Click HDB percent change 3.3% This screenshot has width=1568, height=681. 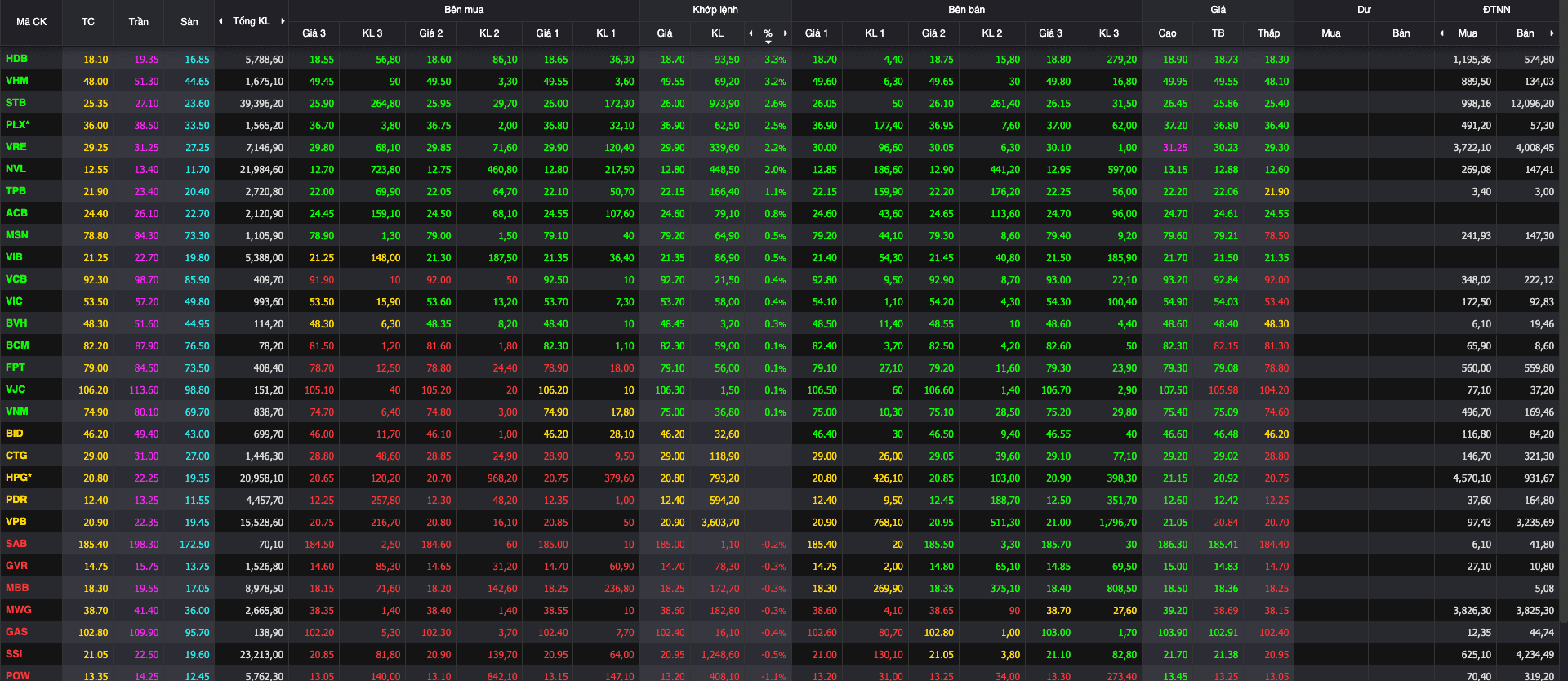775,60
